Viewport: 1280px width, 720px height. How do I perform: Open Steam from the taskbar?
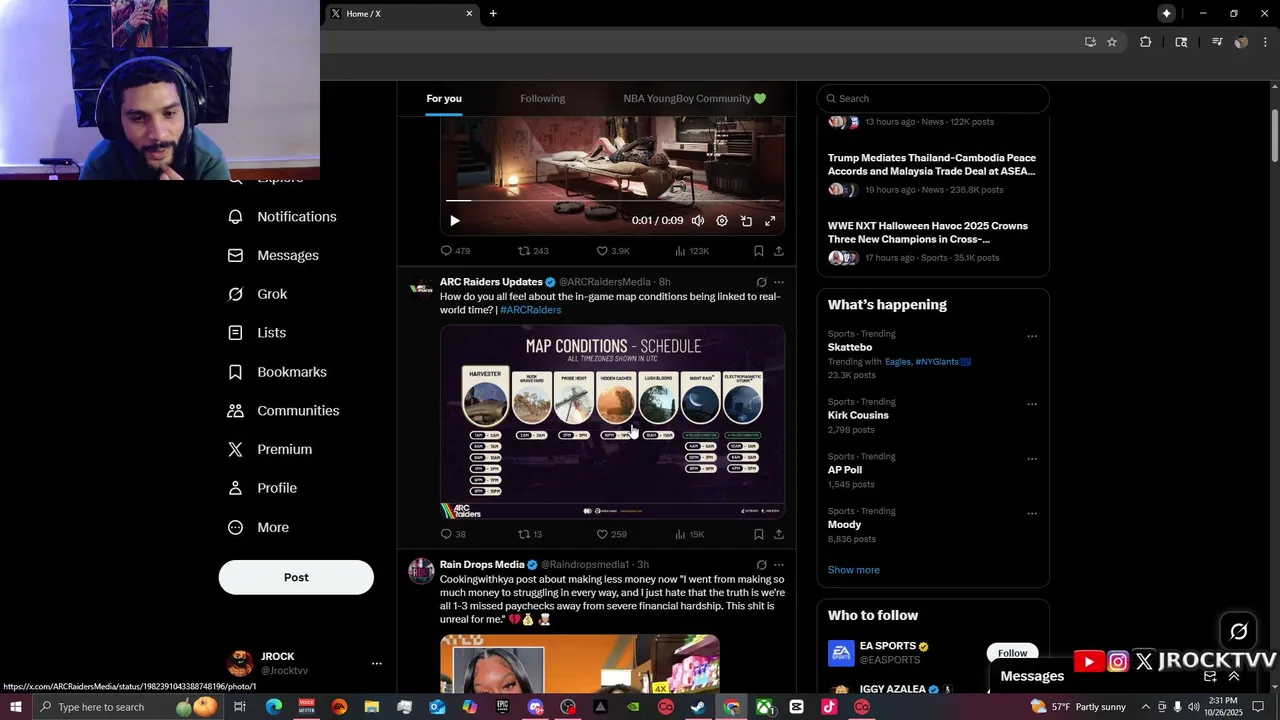(x=698, y=707)
